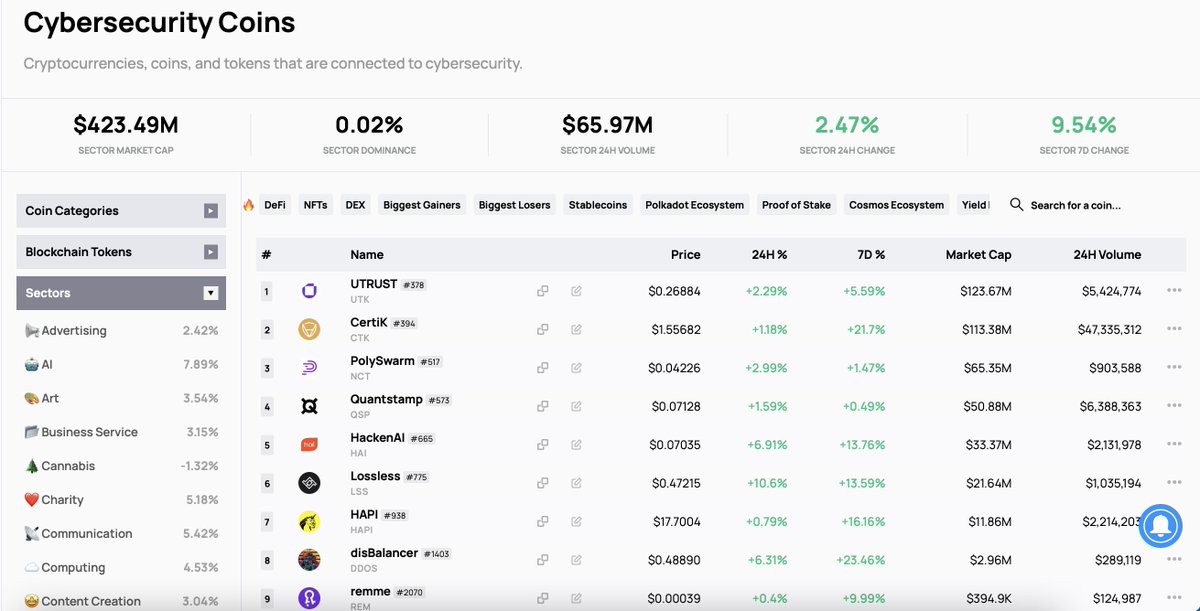Select the NFTs filter tab

[x=315, y=205]
